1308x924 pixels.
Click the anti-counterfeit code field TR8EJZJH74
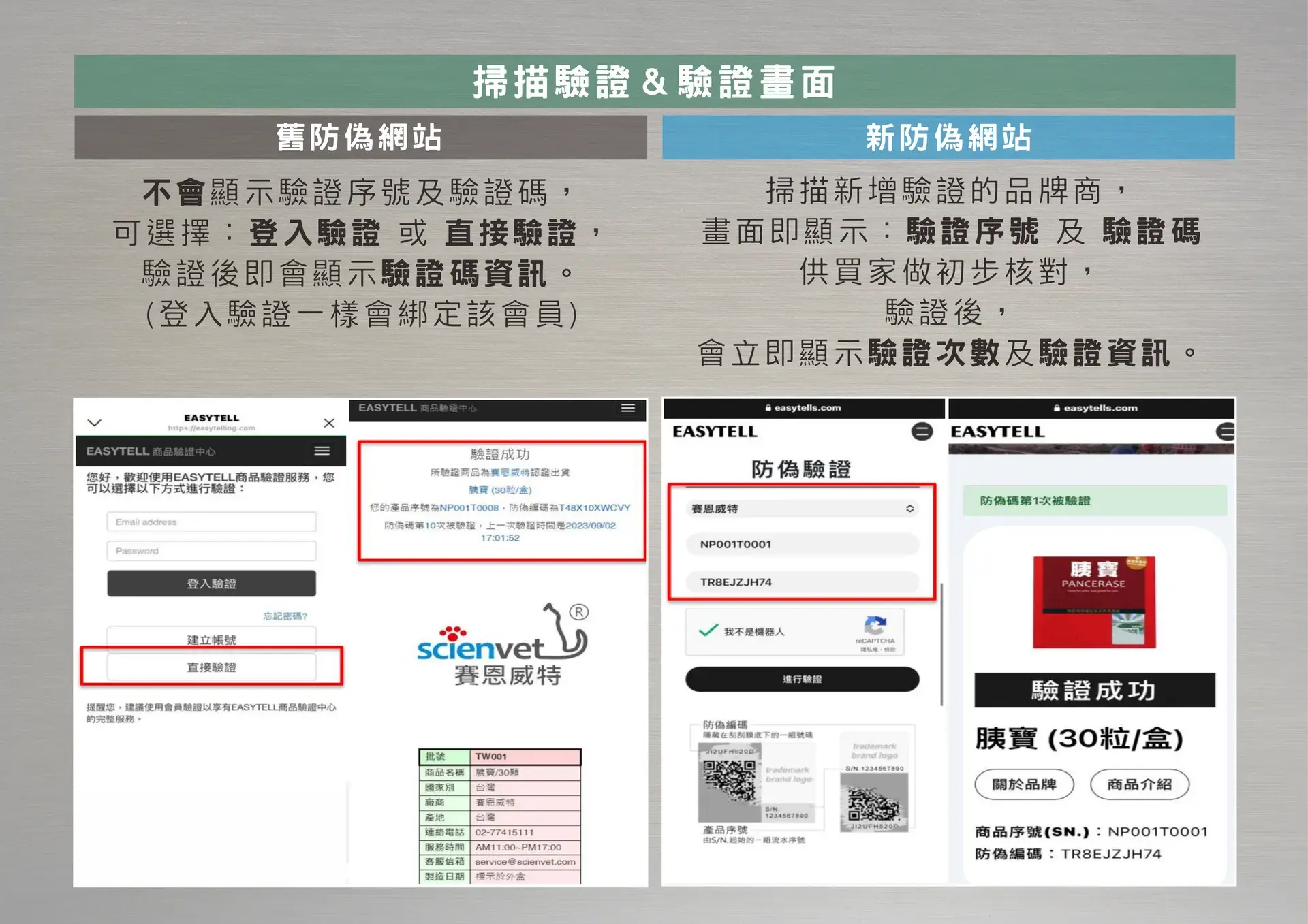803,582
